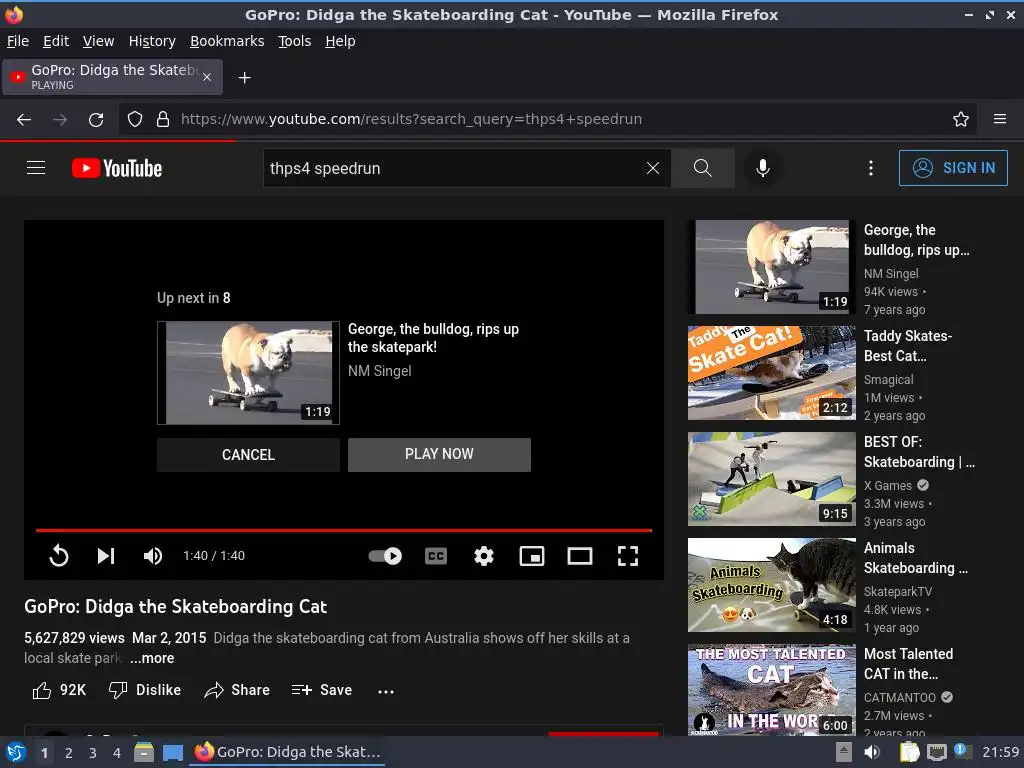Image resolution: width=1024 pixels, height=768 pixels.
Task: Select the Firefox GoPro taskbar window entry
Action: [287, 752]
